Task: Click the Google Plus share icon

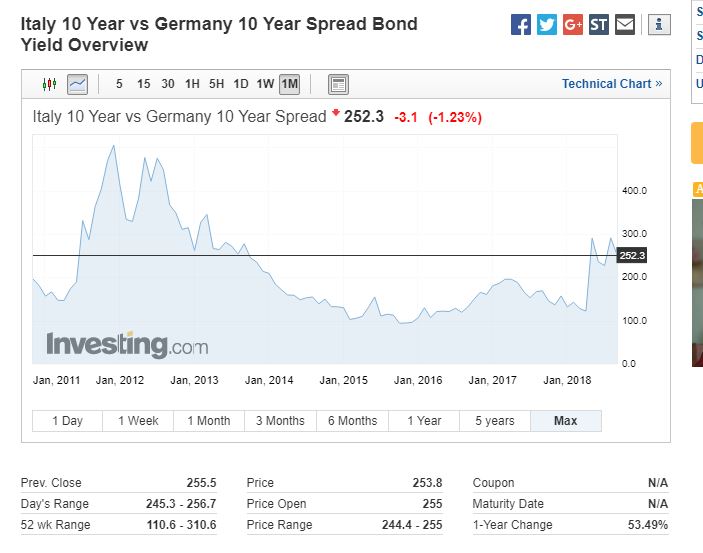Action: point(573,25)
